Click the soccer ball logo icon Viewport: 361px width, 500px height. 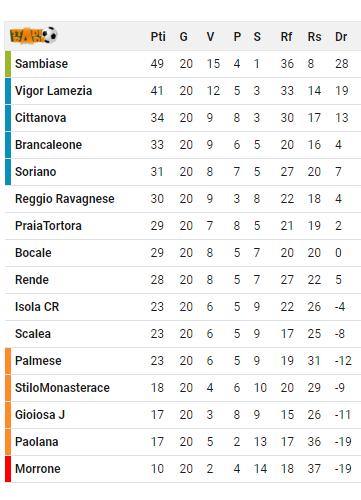[33, 35]
